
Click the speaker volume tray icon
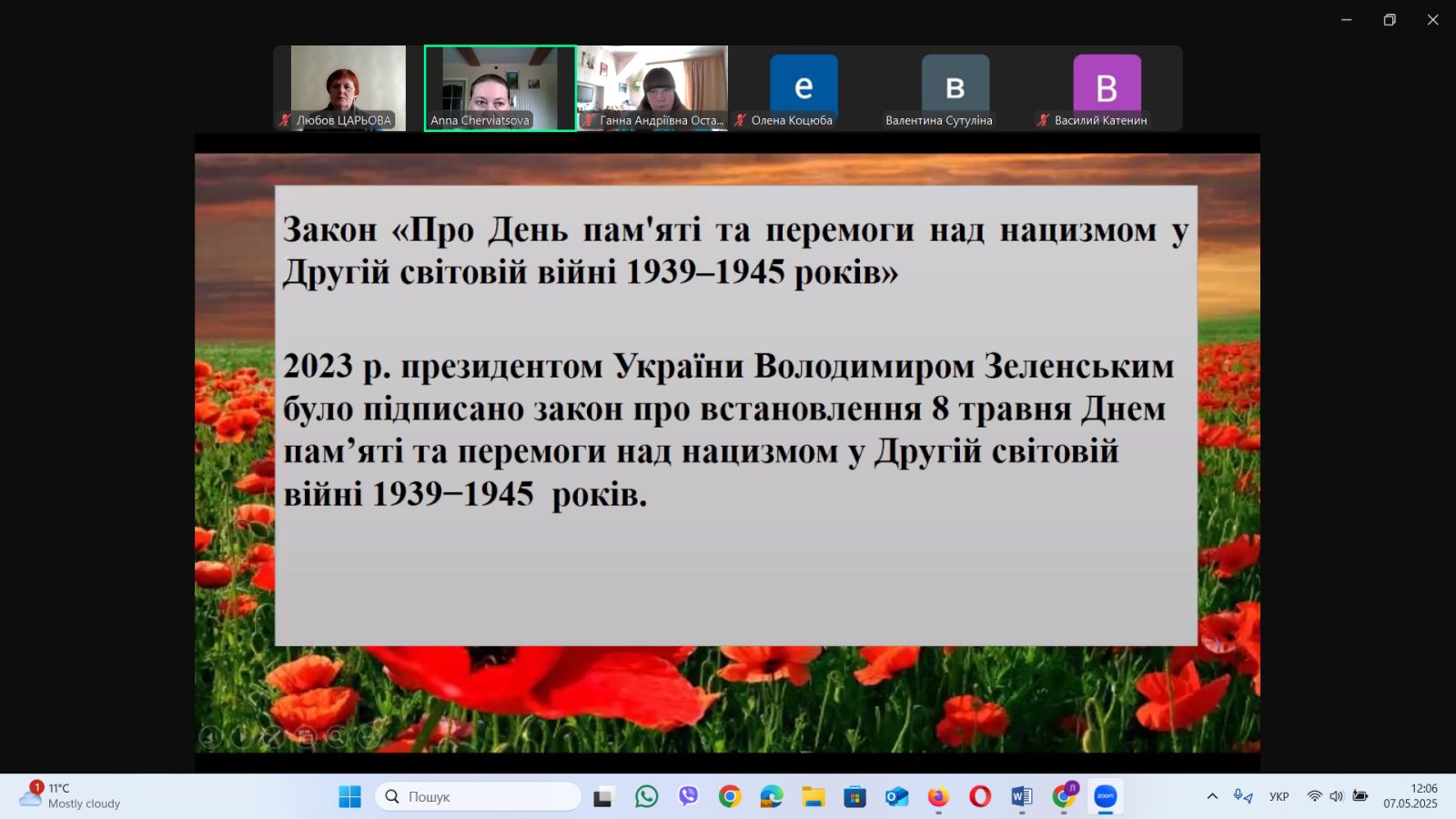tap(1336, 796)
